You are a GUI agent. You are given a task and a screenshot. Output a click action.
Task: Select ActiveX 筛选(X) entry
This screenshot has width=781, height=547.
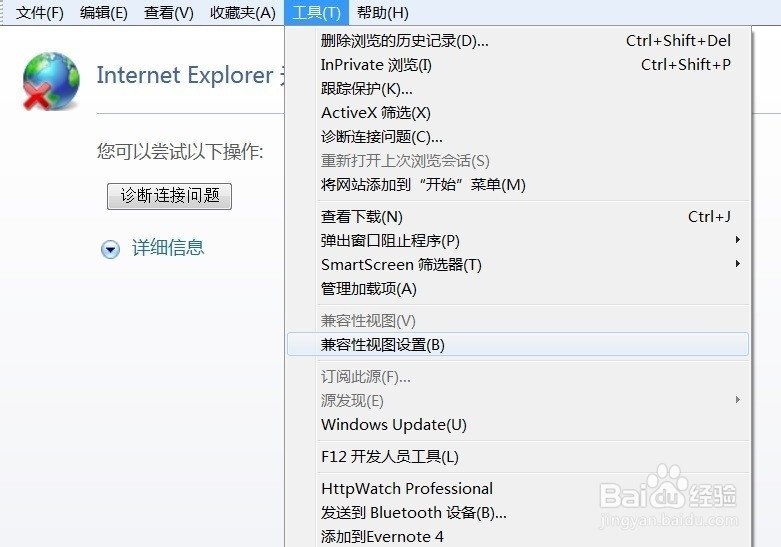(x=518, y=113)
